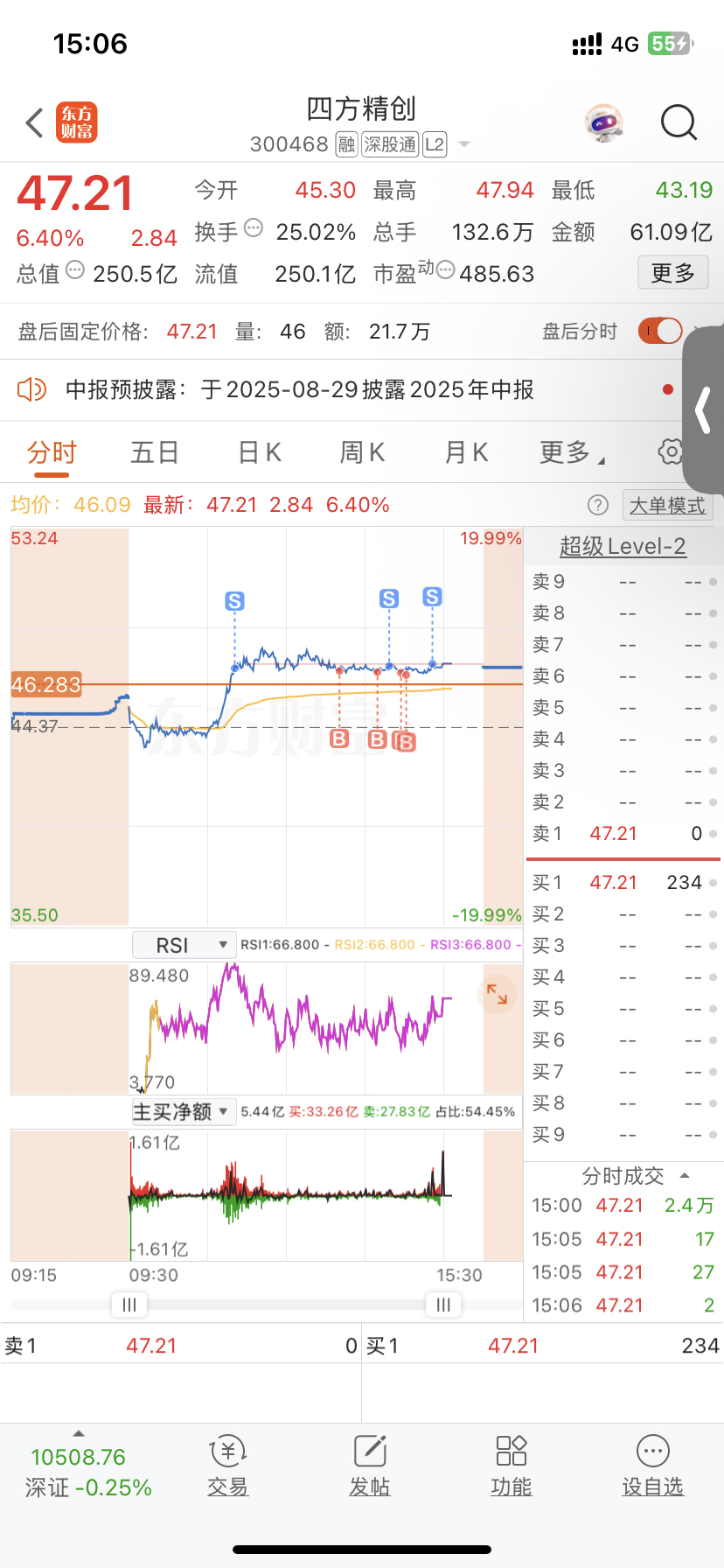The width and height of the screenshot is (724, 1568).
Task: Tap 卖9 order book row
Action: tap(623, 581)
